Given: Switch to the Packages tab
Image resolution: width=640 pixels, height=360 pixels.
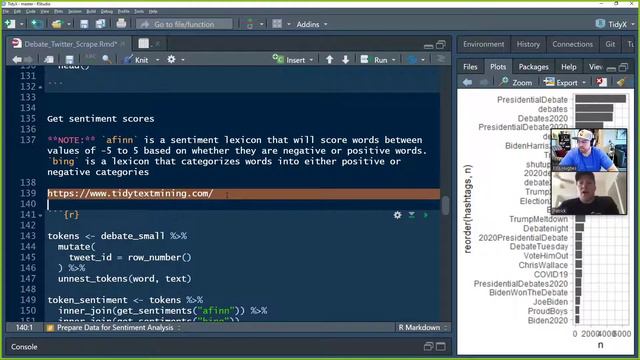Looking at the screenshot, I should click(x=533, y=67).
